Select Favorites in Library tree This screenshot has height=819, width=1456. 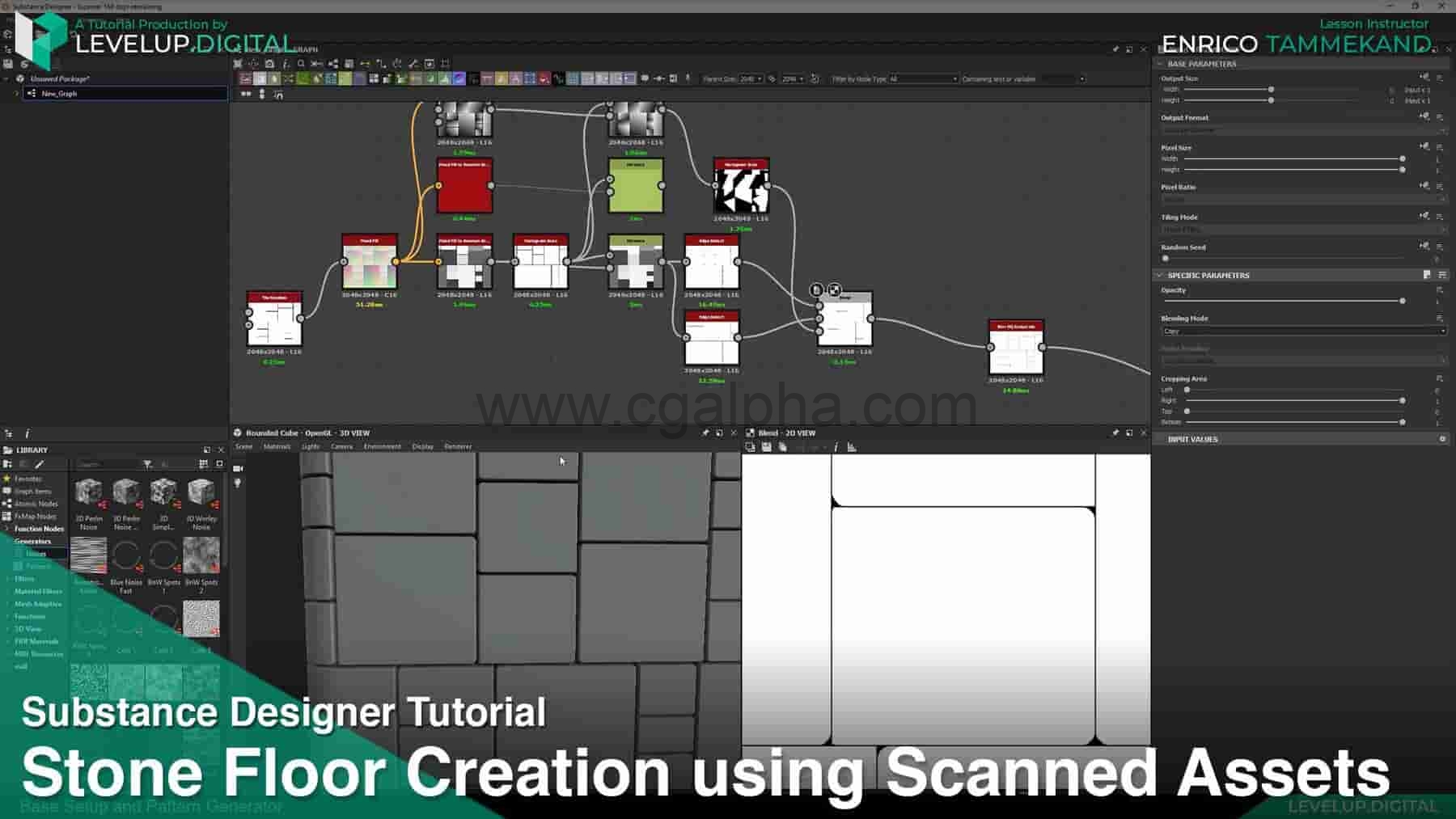click(x=28, y=479)
